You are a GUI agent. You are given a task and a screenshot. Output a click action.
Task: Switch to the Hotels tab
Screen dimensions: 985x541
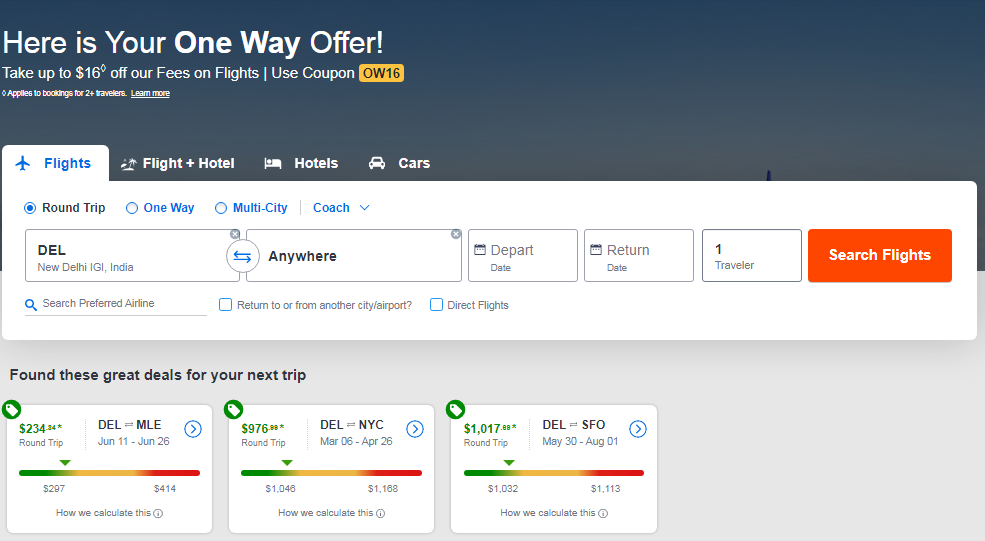pyautogui.click(x=301, y=163)
